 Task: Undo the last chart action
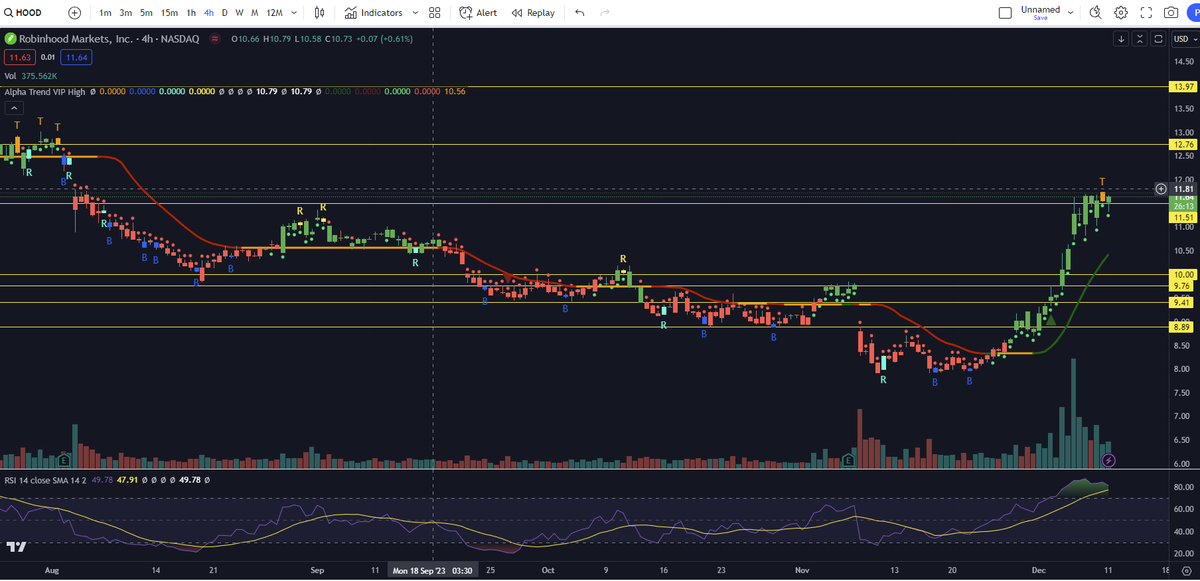580,13
